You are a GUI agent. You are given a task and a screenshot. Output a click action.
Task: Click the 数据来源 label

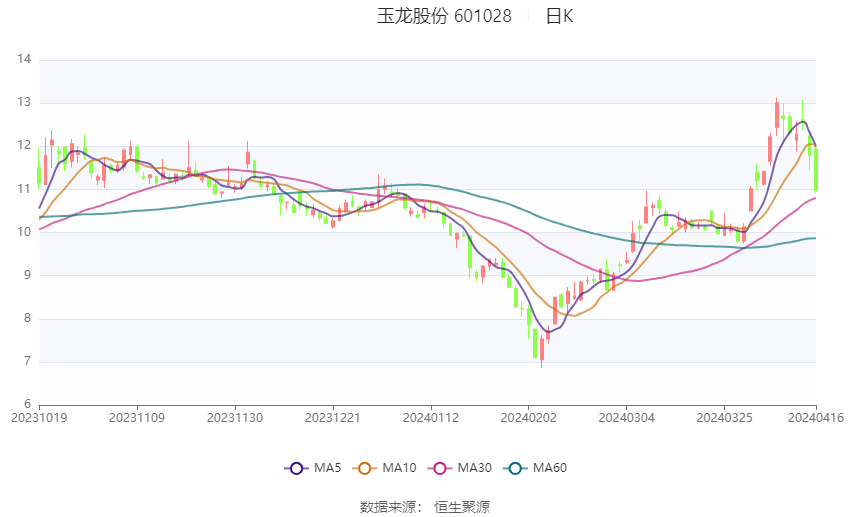388,507
